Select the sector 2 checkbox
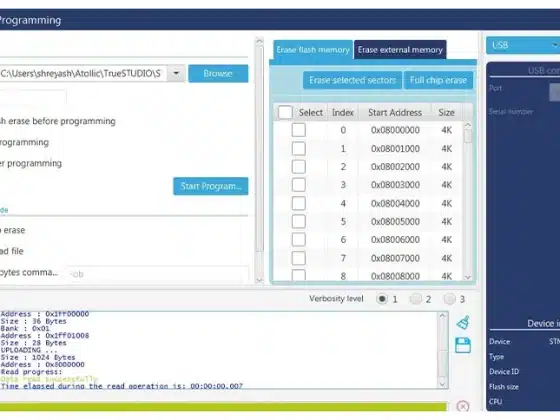The height and width of the screenshot is (420, 560). 299,166
